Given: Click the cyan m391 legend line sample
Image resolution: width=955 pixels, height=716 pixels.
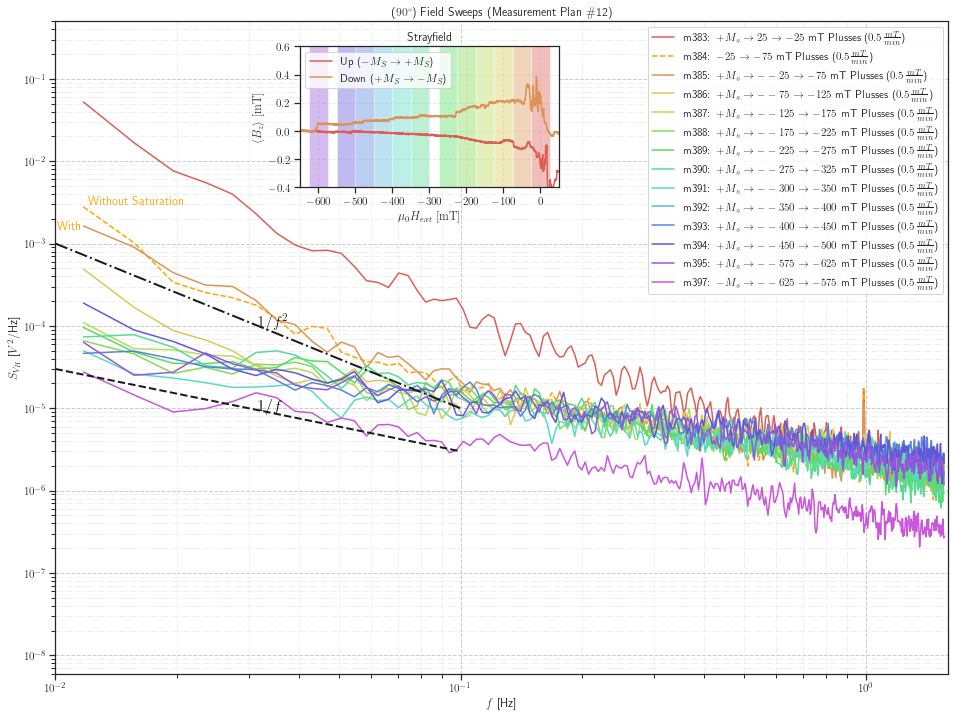Looking at the screenshot, I should coord(665,189).
